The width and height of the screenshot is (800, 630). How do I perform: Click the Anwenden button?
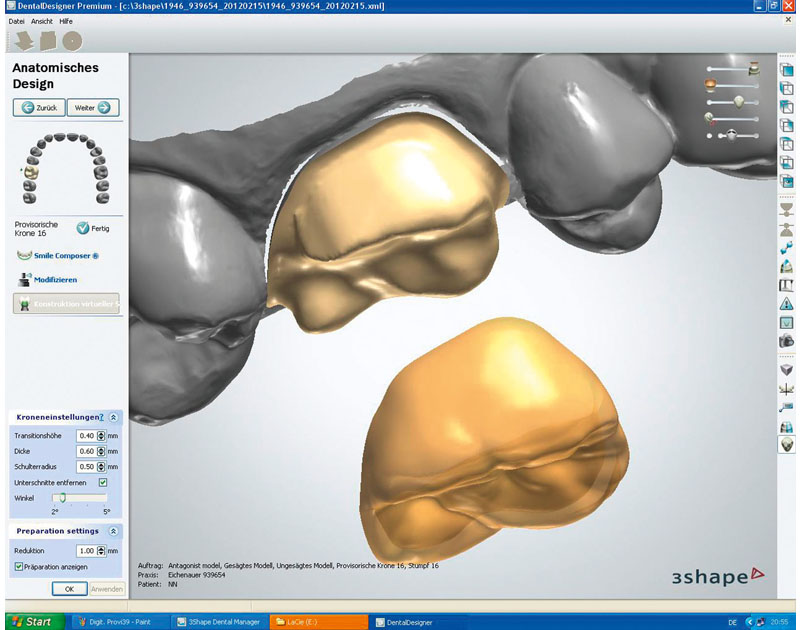point(107,589)
